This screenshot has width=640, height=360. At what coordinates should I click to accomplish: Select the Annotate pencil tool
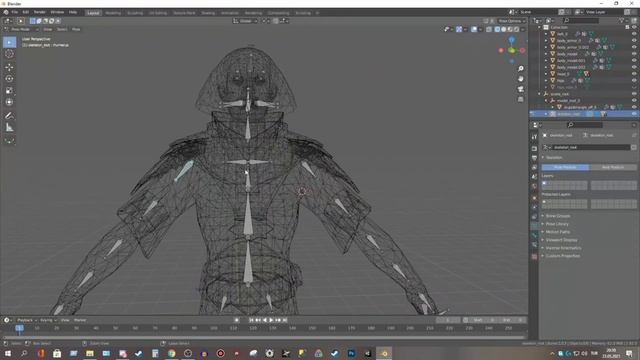[x=9, y=116]
